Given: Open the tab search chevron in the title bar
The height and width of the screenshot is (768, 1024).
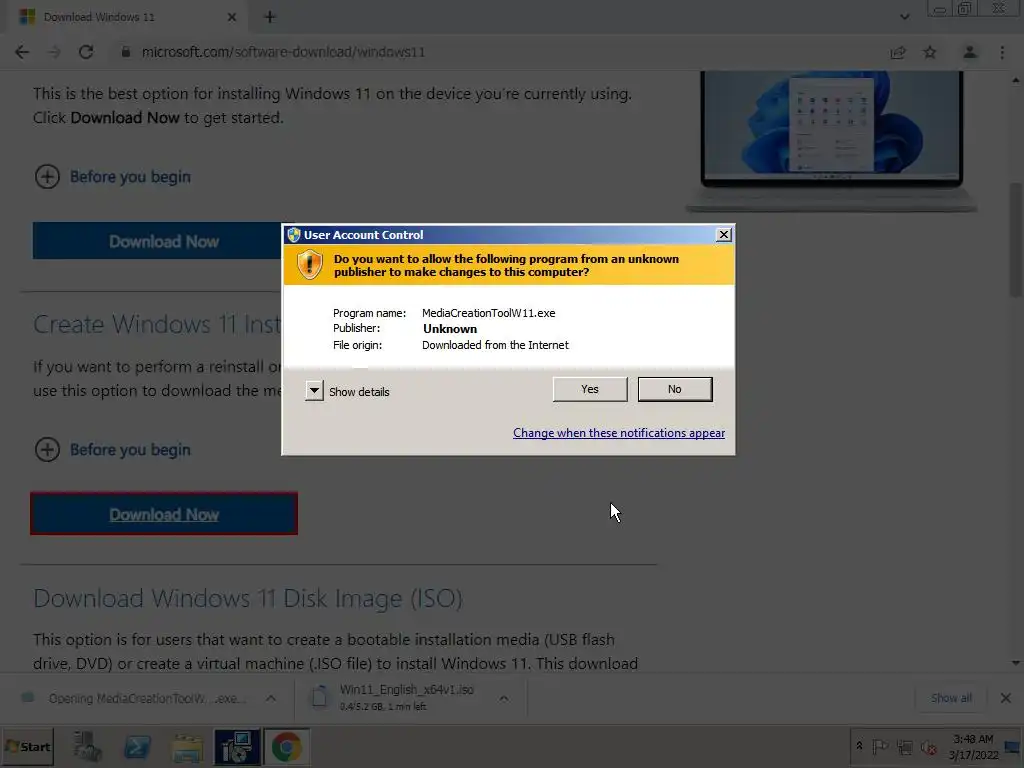Looking at the screenshot, I should pyautogui.click(x=904, y=17).
